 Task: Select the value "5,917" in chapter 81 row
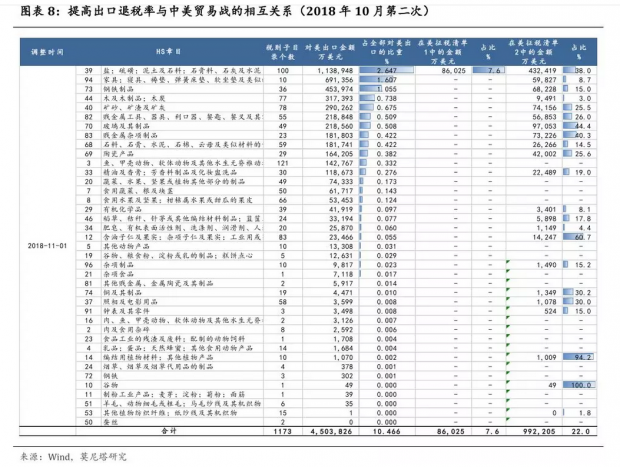[x=343, y=284]
